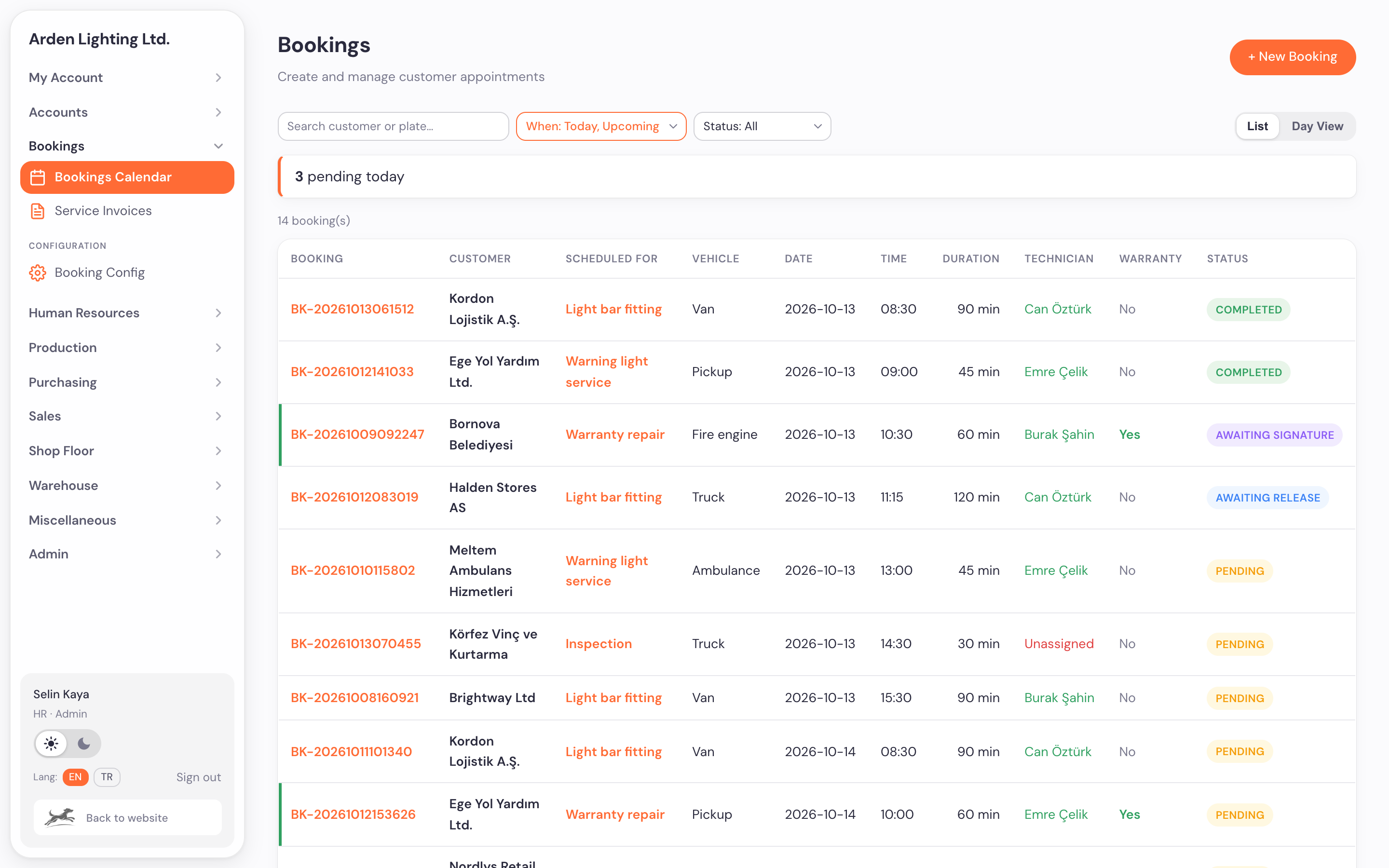Image resolution: width=1389 pixels, height=868 pixels.
Task: Open the When: Today, Upcoming filter
Action: [601, 126]
